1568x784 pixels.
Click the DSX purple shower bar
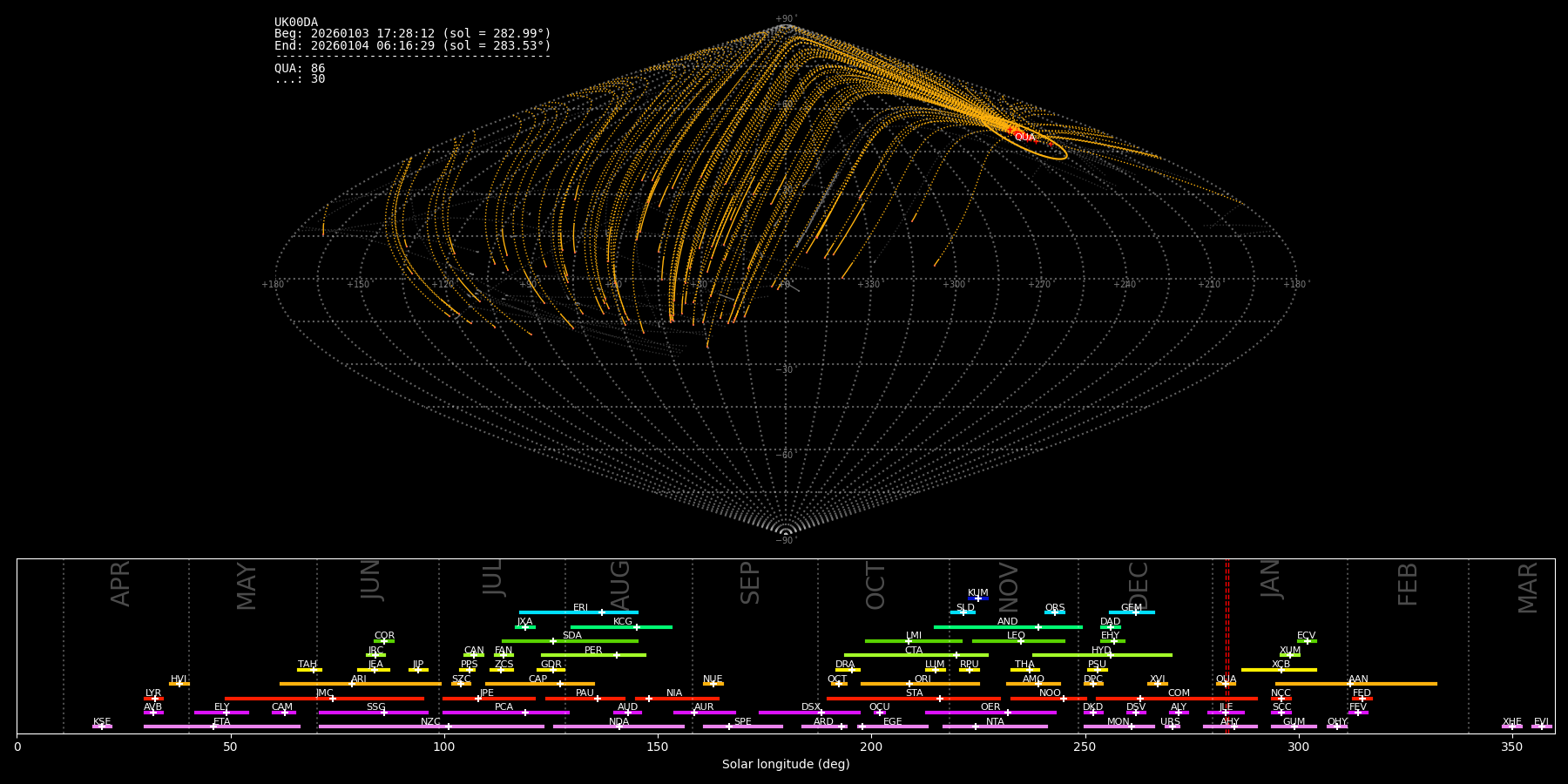(809, 713)
